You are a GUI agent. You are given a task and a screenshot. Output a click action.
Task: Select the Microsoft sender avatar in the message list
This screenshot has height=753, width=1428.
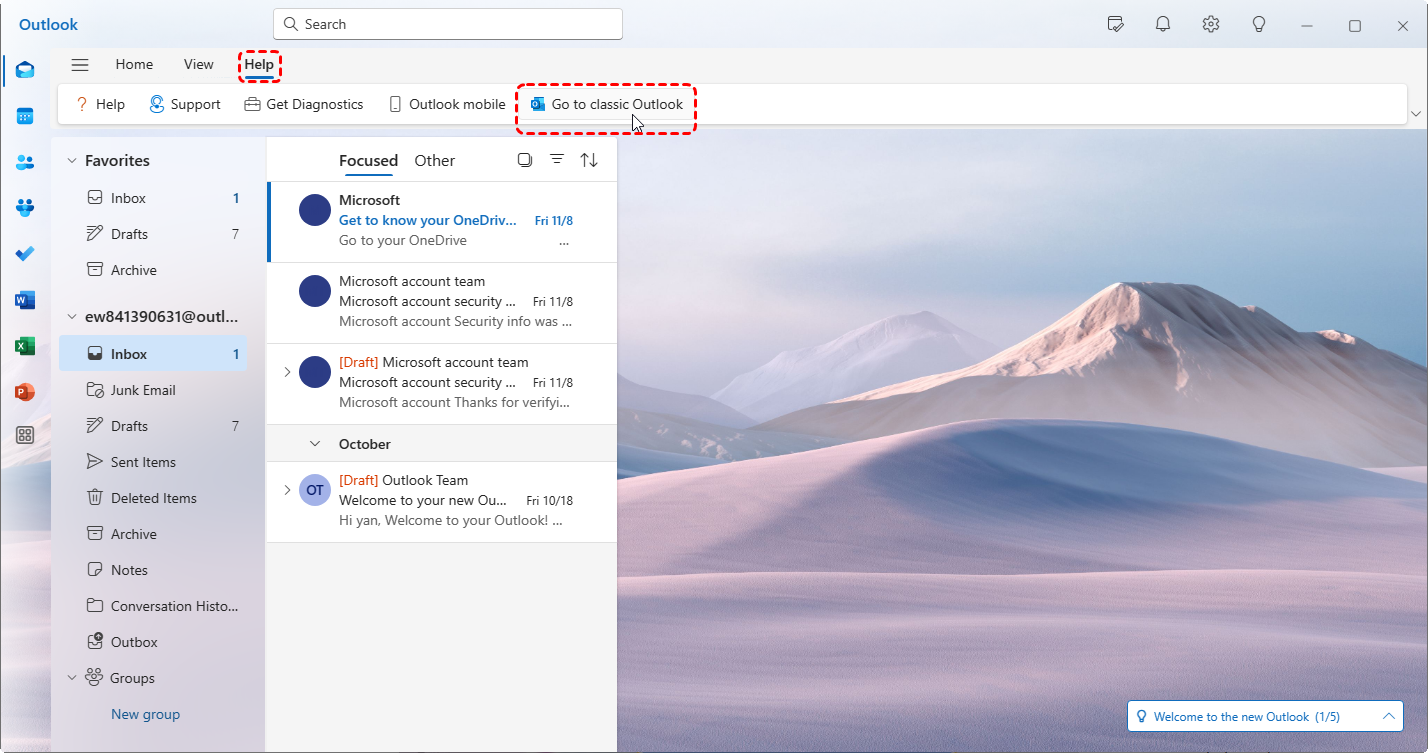(x=315, y=210)
